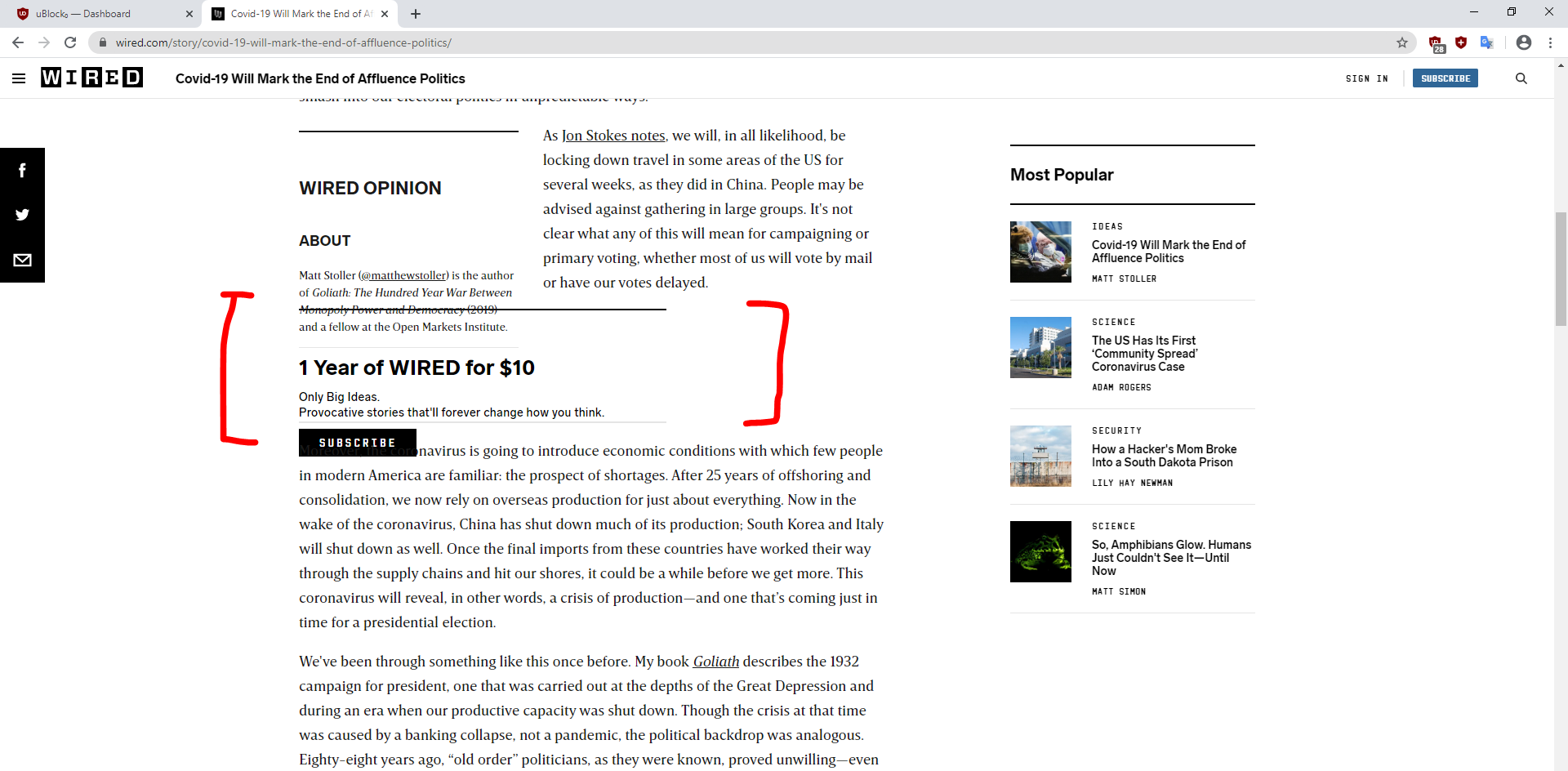1568x771 pixels.
Task: Open the glowing amphibians article thumbnail
Action: 1040,551
